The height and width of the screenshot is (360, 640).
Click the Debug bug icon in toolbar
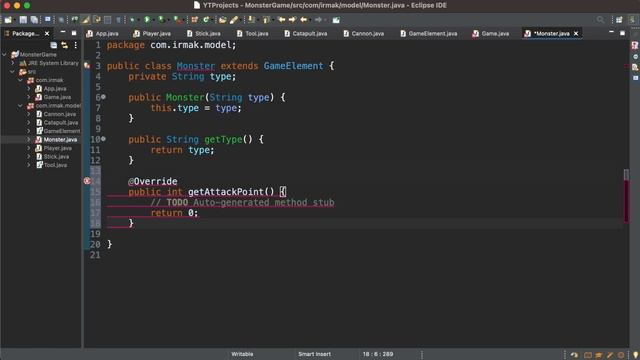click(133, 20)
